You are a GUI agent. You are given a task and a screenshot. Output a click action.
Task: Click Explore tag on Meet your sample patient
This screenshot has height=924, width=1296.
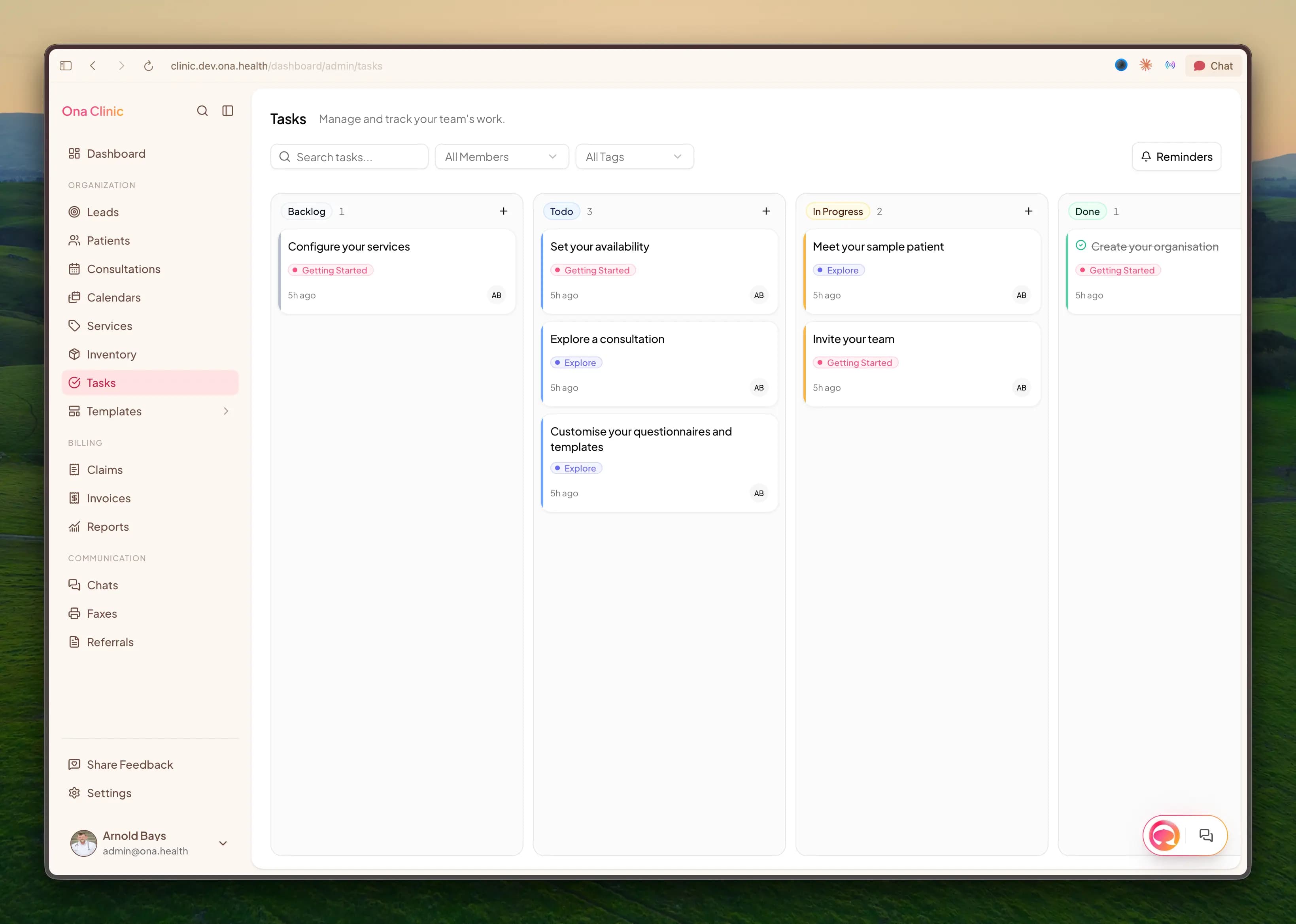point(839,270)
